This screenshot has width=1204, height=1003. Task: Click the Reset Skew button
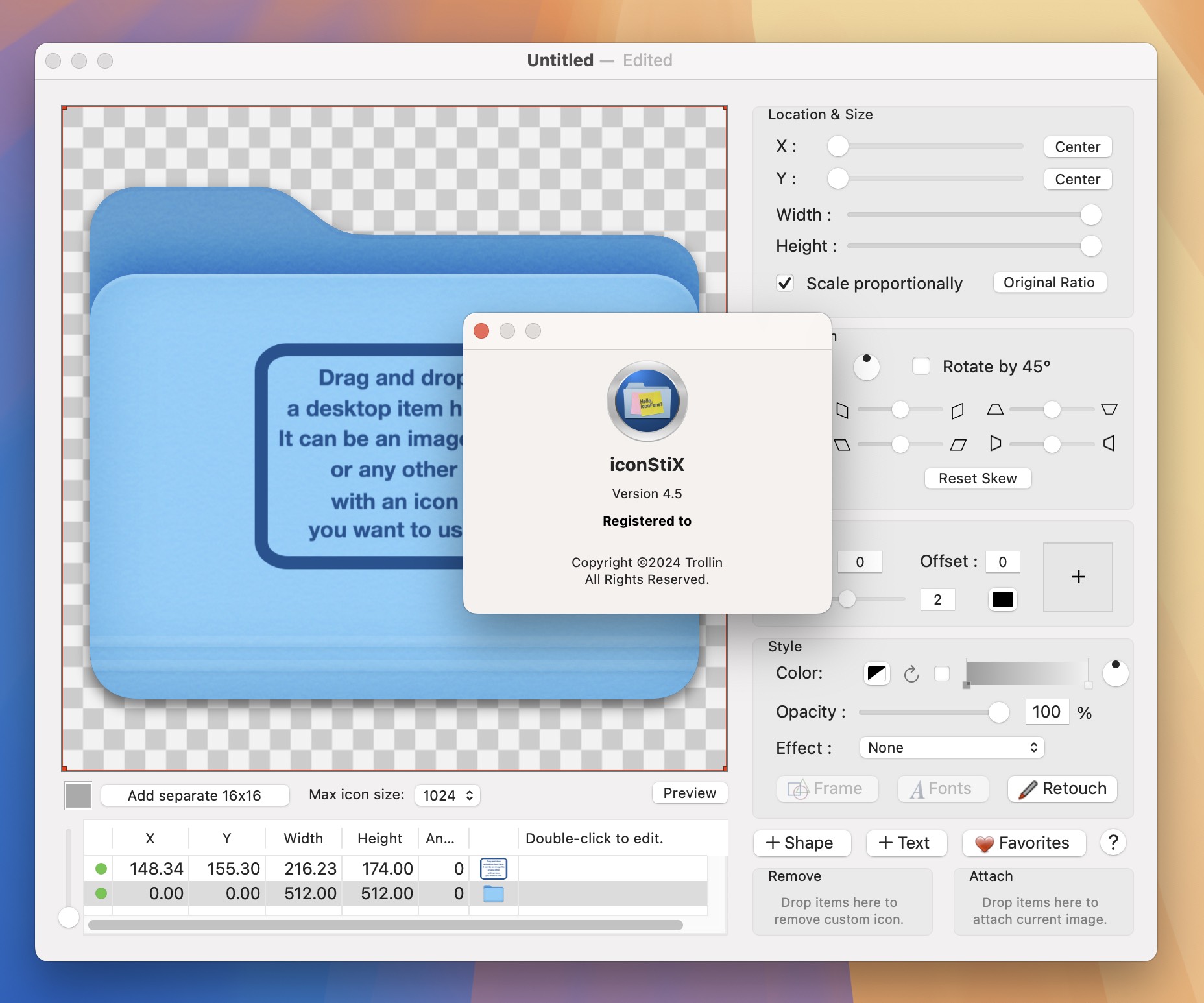tap(978, 478)
